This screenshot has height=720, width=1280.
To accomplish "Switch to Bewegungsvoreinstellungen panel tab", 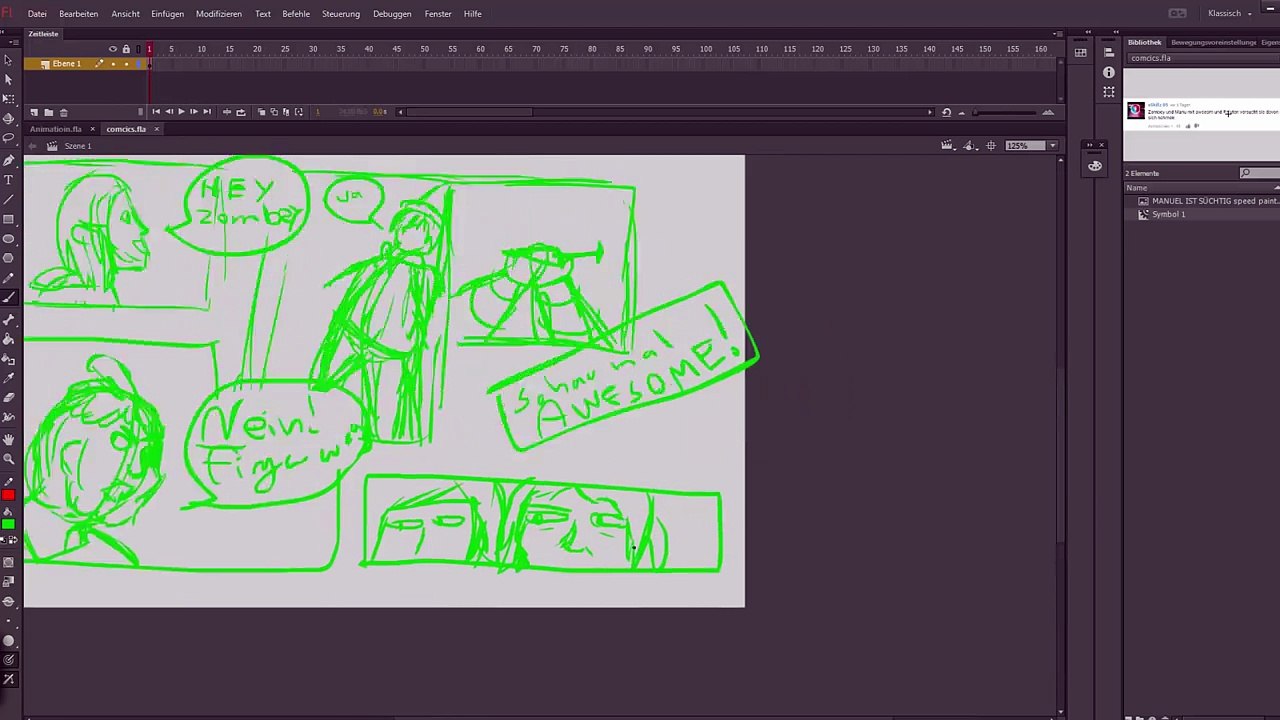I will 1214,43.
